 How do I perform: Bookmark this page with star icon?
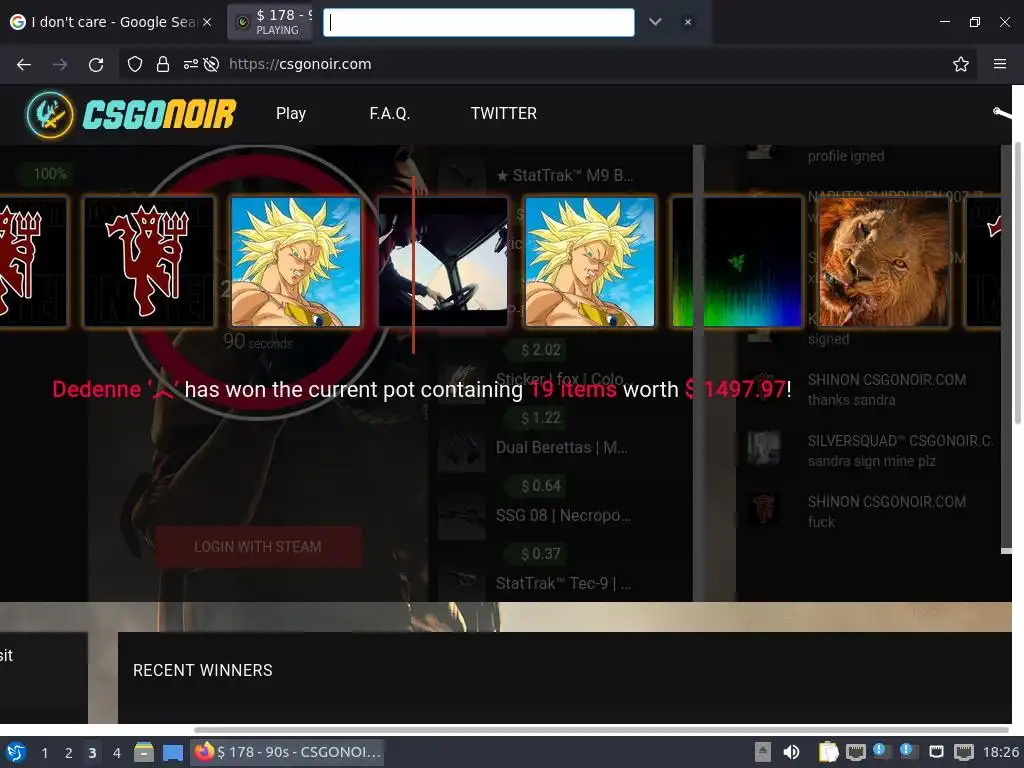click(960, 64)
